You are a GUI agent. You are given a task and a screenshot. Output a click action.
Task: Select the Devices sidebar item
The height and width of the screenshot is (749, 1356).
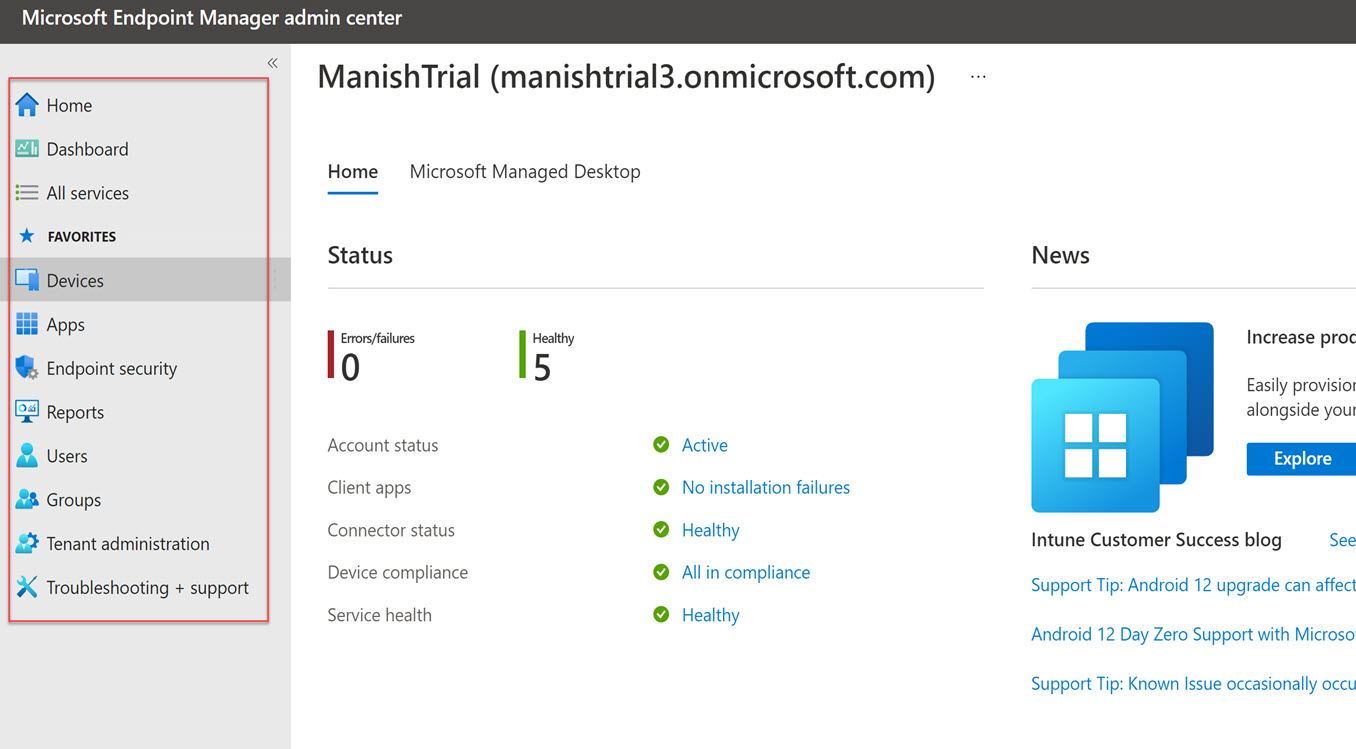(x=76, y=280)
